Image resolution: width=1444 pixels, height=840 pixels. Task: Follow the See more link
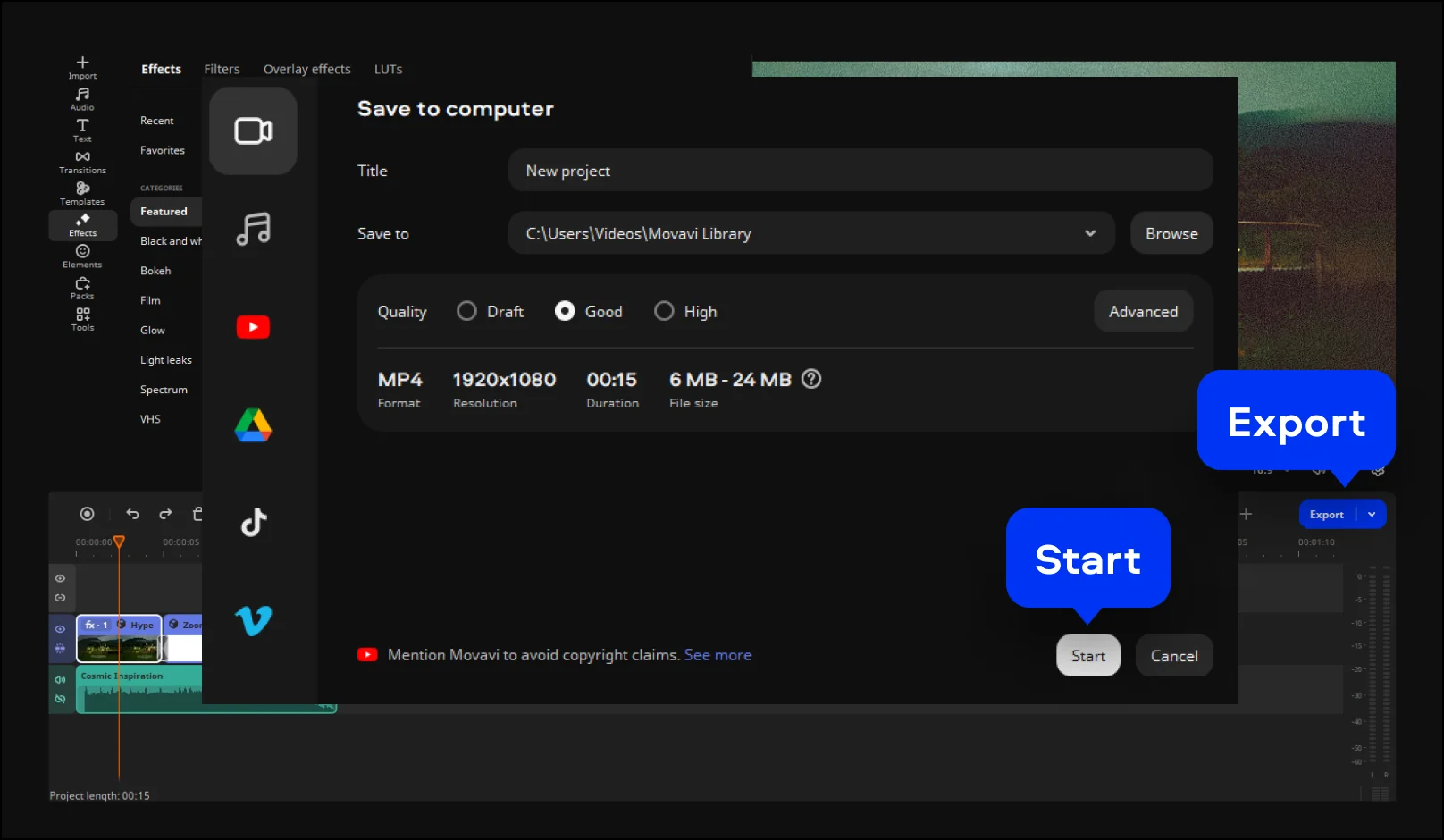click(718, 655)
